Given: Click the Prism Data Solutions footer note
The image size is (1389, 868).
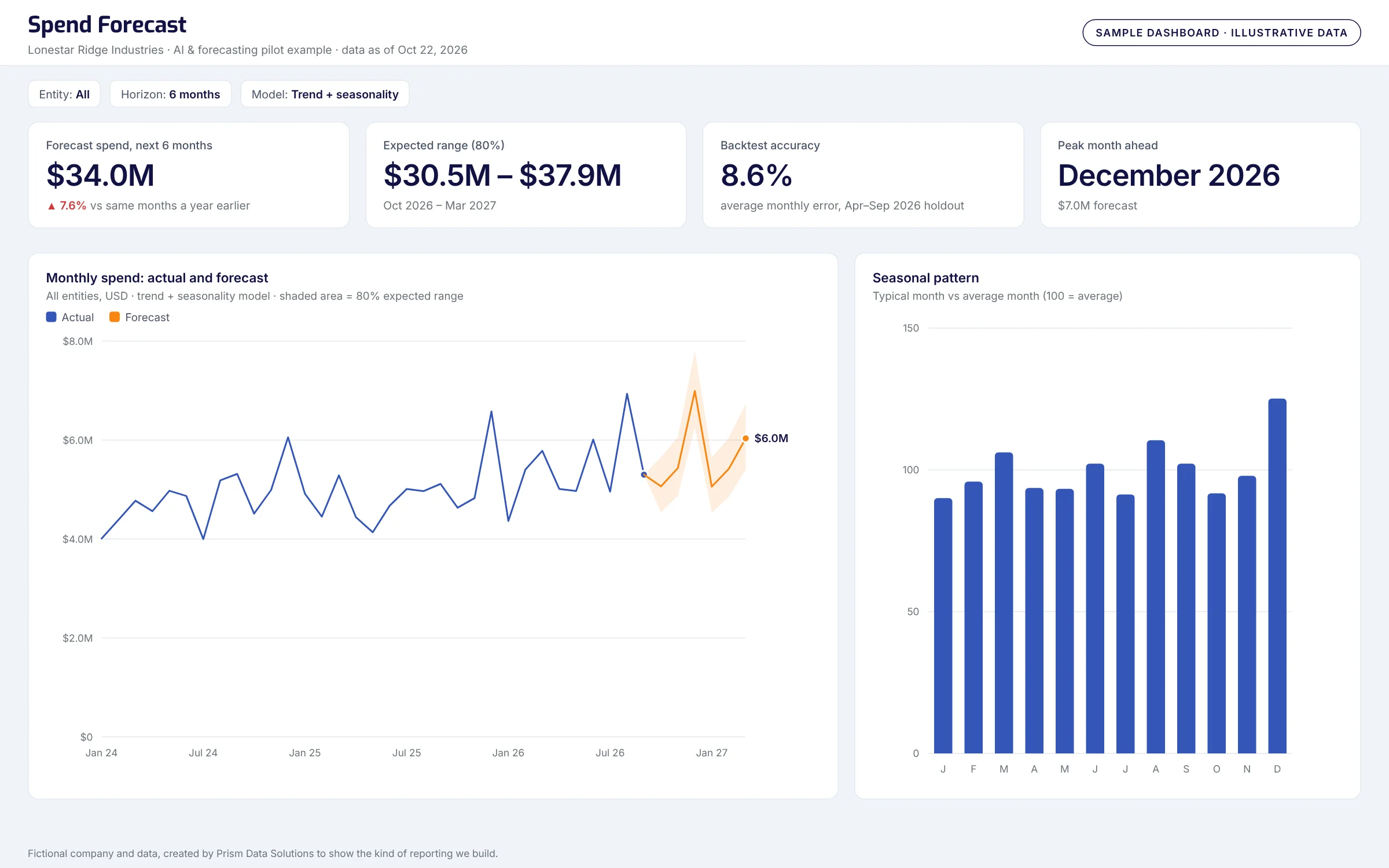Looking at the screenshot, I should 263,854.
